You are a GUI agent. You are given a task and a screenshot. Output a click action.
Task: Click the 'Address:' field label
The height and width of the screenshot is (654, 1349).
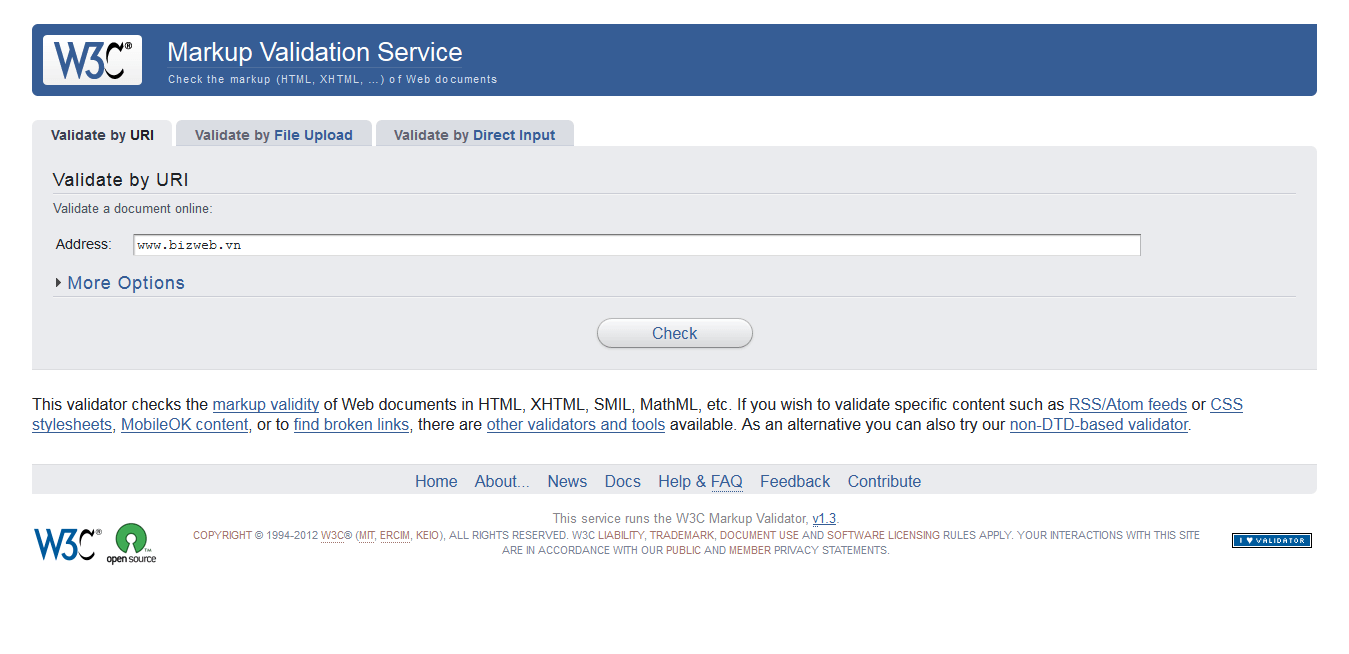pos(84,244)
